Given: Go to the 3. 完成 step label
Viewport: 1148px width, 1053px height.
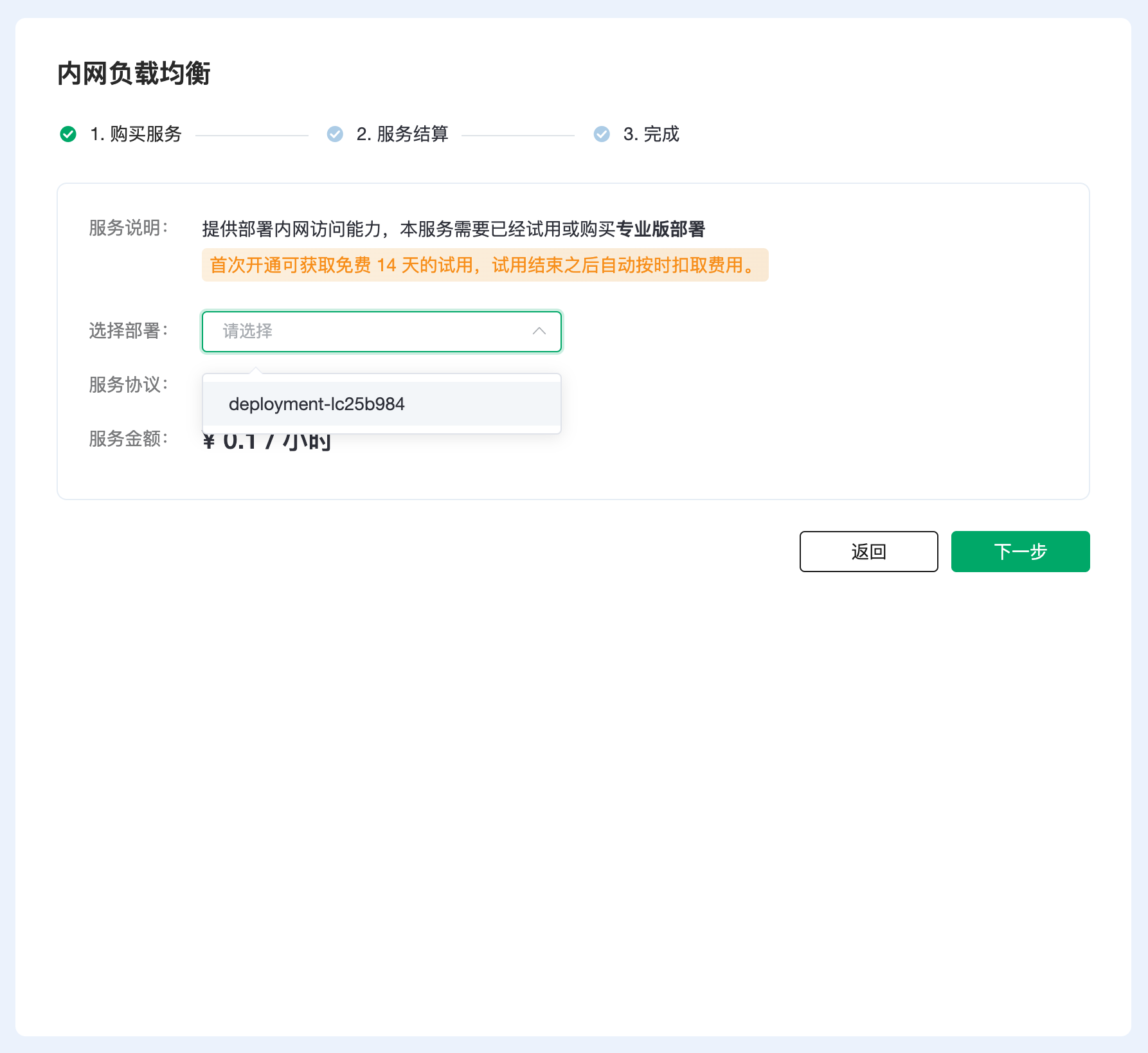Looking at the screenshot, I should click(651, 134).
